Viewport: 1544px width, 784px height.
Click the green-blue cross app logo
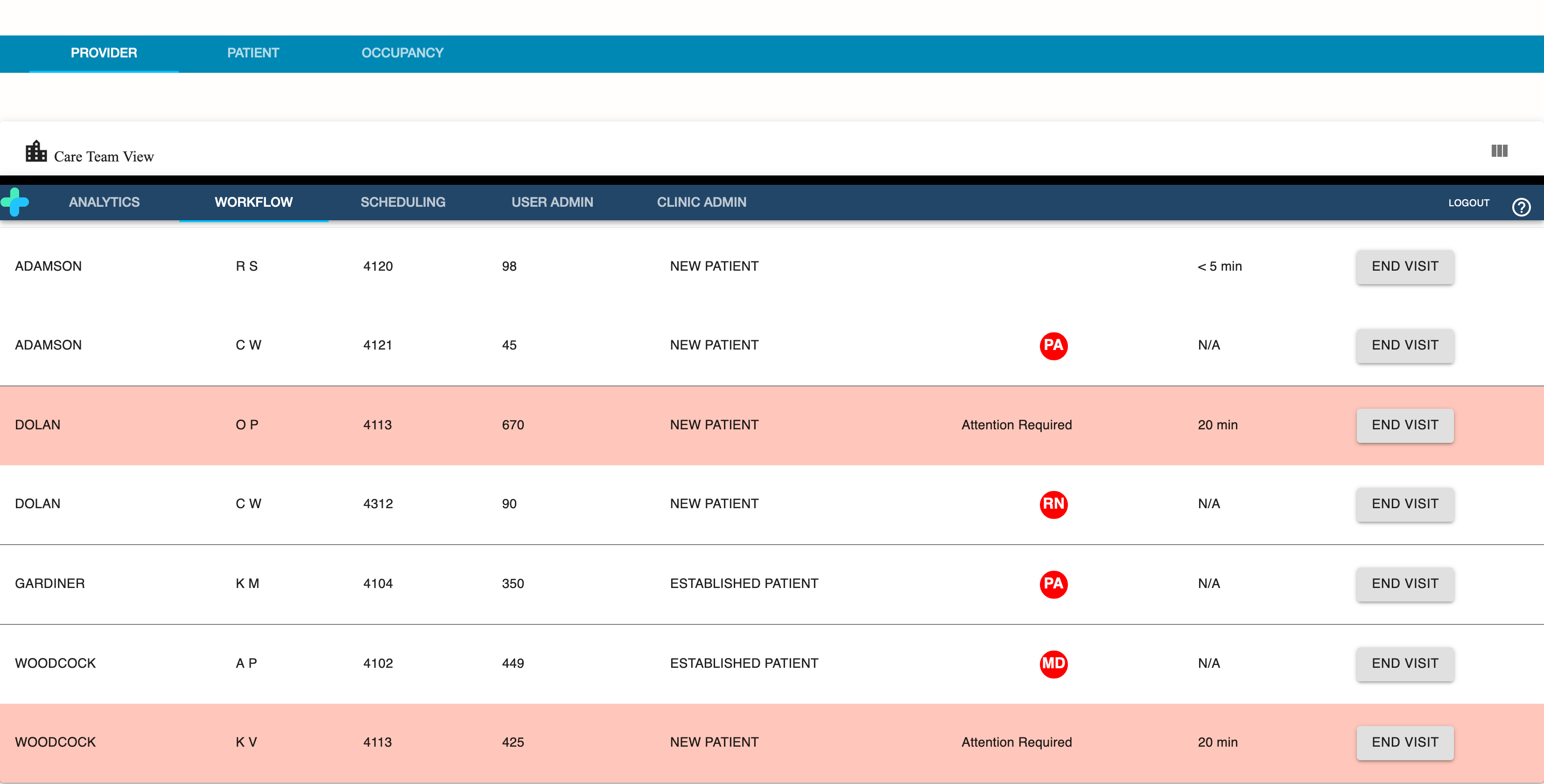click(x=14, y=202)
